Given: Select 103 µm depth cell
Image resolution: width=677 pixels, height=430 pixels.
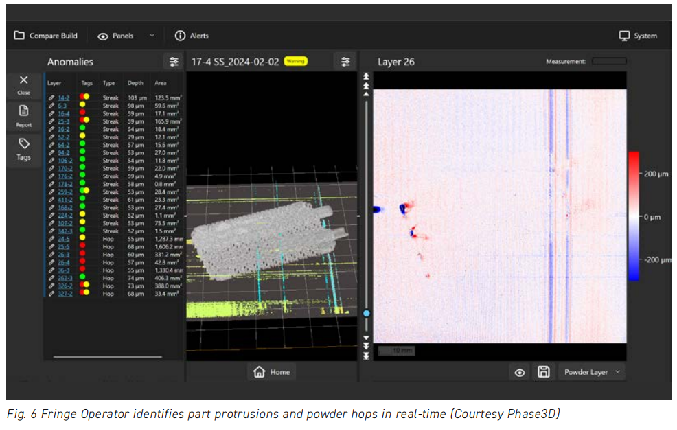Looking at the screenshot, I should click(x=137, y=98).
